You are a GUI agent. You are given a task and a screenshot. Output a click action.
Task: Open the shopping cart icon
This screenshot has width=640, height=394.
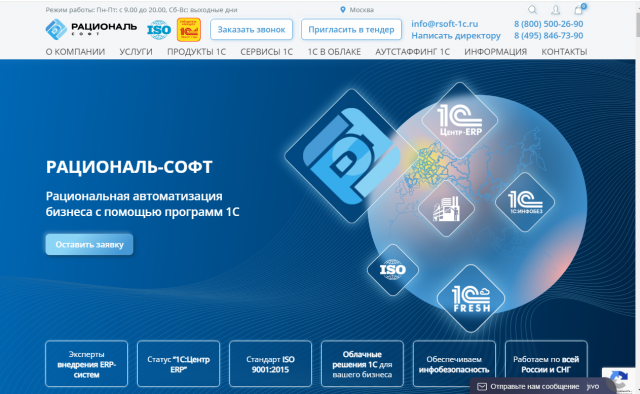coord(579,9)
